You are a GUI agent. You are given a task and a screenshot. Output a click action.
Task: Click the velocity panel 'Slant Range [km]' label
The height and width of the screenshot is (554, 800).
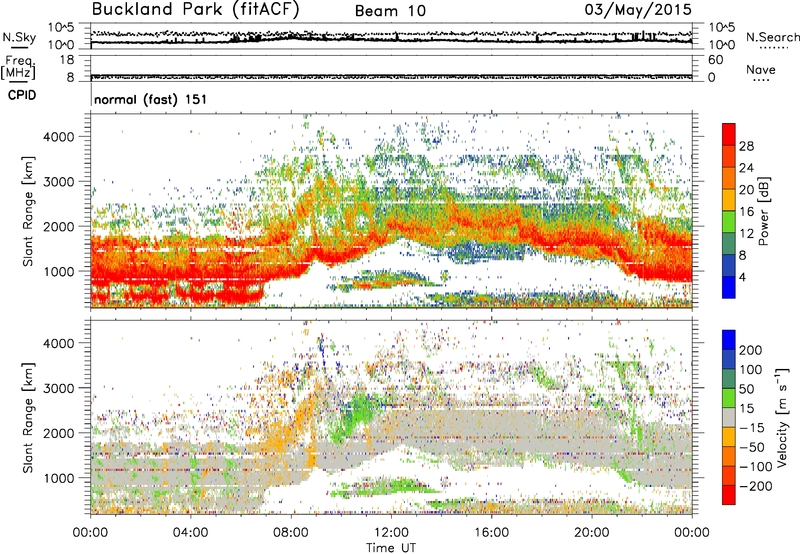pyautogui.click(x=28, y=418)
